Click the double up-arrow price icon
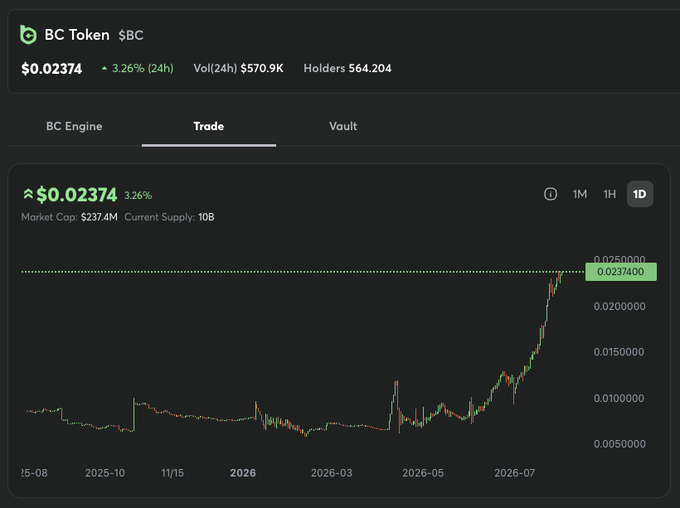This screenshot has width=680, height=508. coord(28,194)
